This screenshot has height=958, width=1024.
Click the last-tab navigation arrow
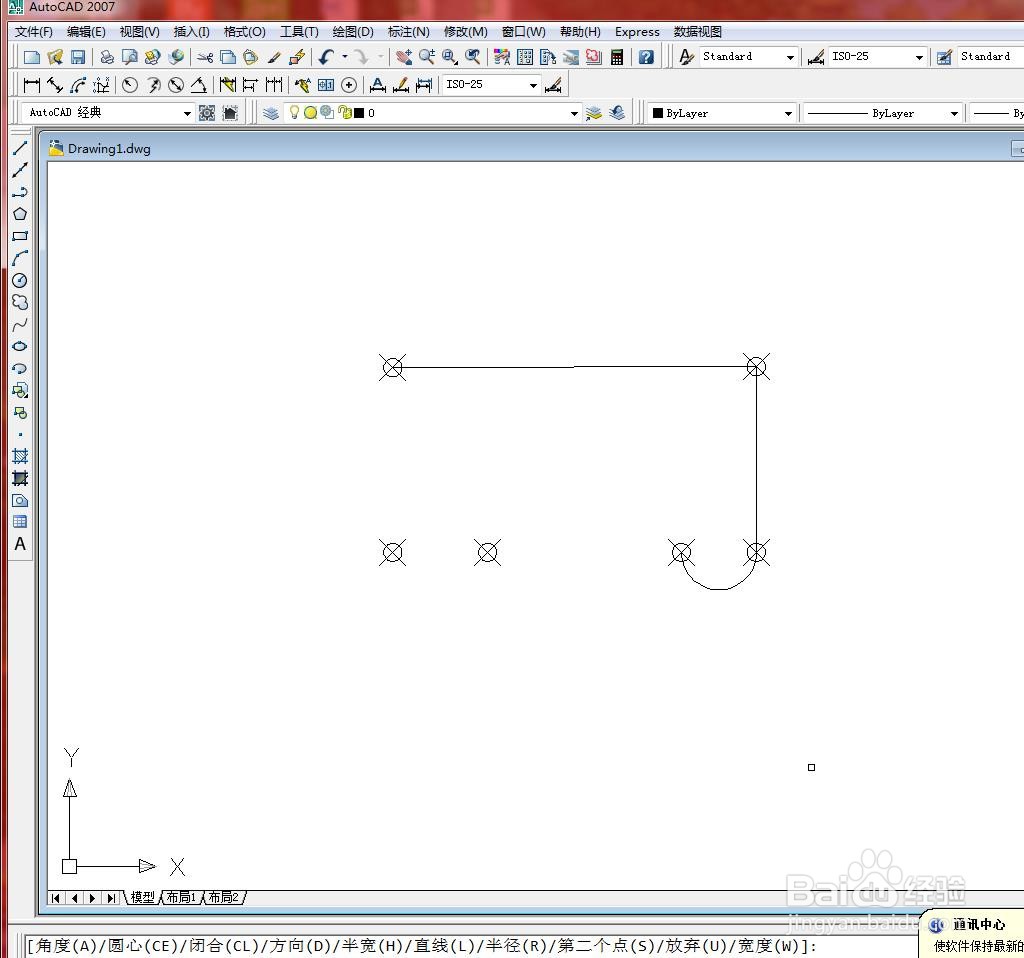(112, 898)
